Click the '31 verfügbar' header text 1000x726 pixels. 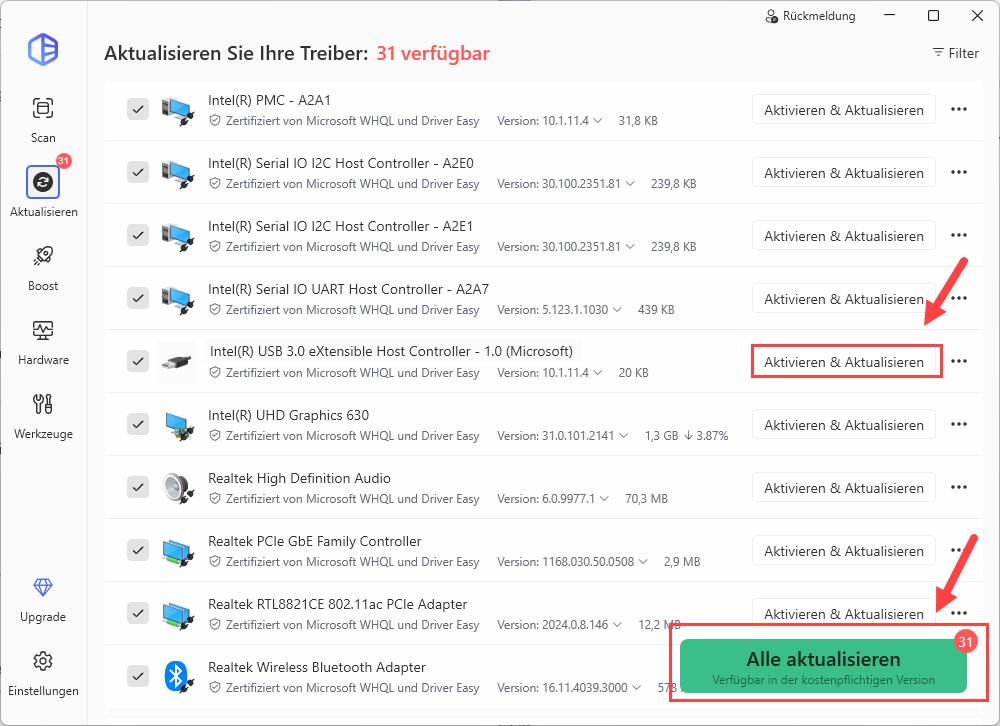[433, 54]
